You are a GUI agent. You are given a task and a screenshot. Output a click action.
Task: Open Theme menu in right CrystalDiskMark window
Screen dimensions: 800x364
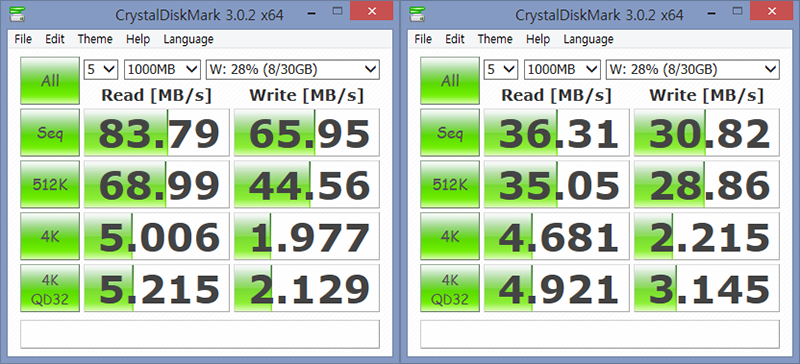pyautogui.click(x=495, y=39)
